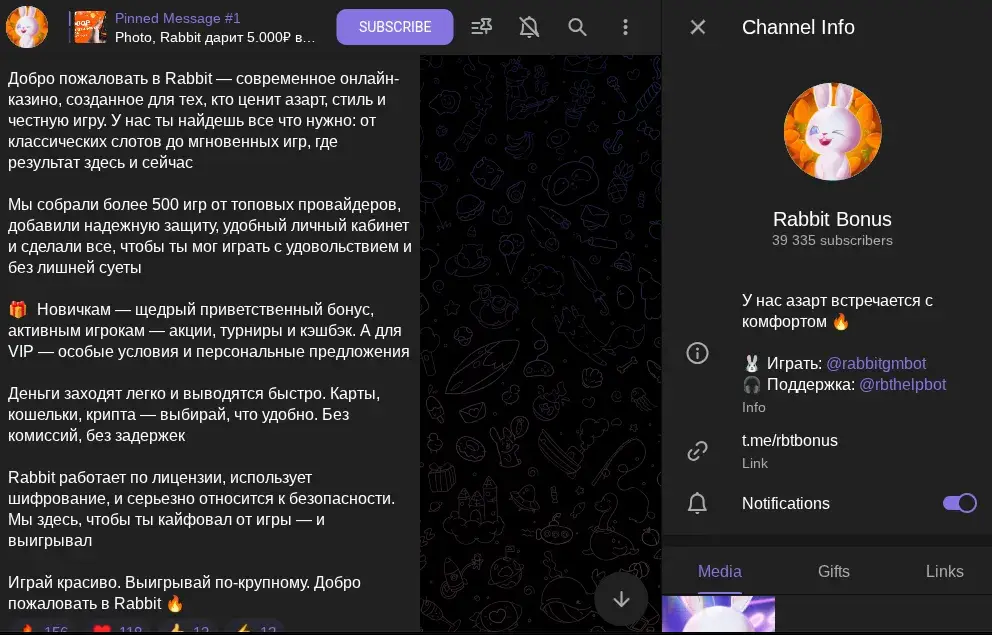Screen dimensions: 992x635
Task: Toggle the Notifications switch off
Action: coord(960,503)
